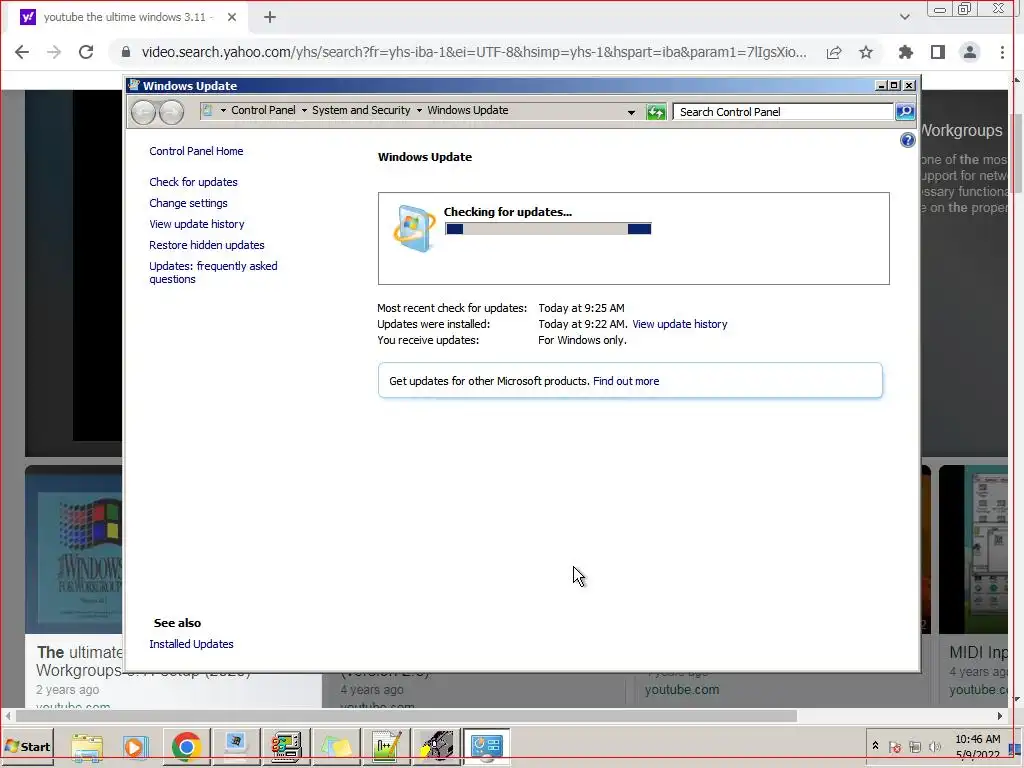Open Windows Explorer from taskbar
1024x768 pixels.
(x=86, y=746)
